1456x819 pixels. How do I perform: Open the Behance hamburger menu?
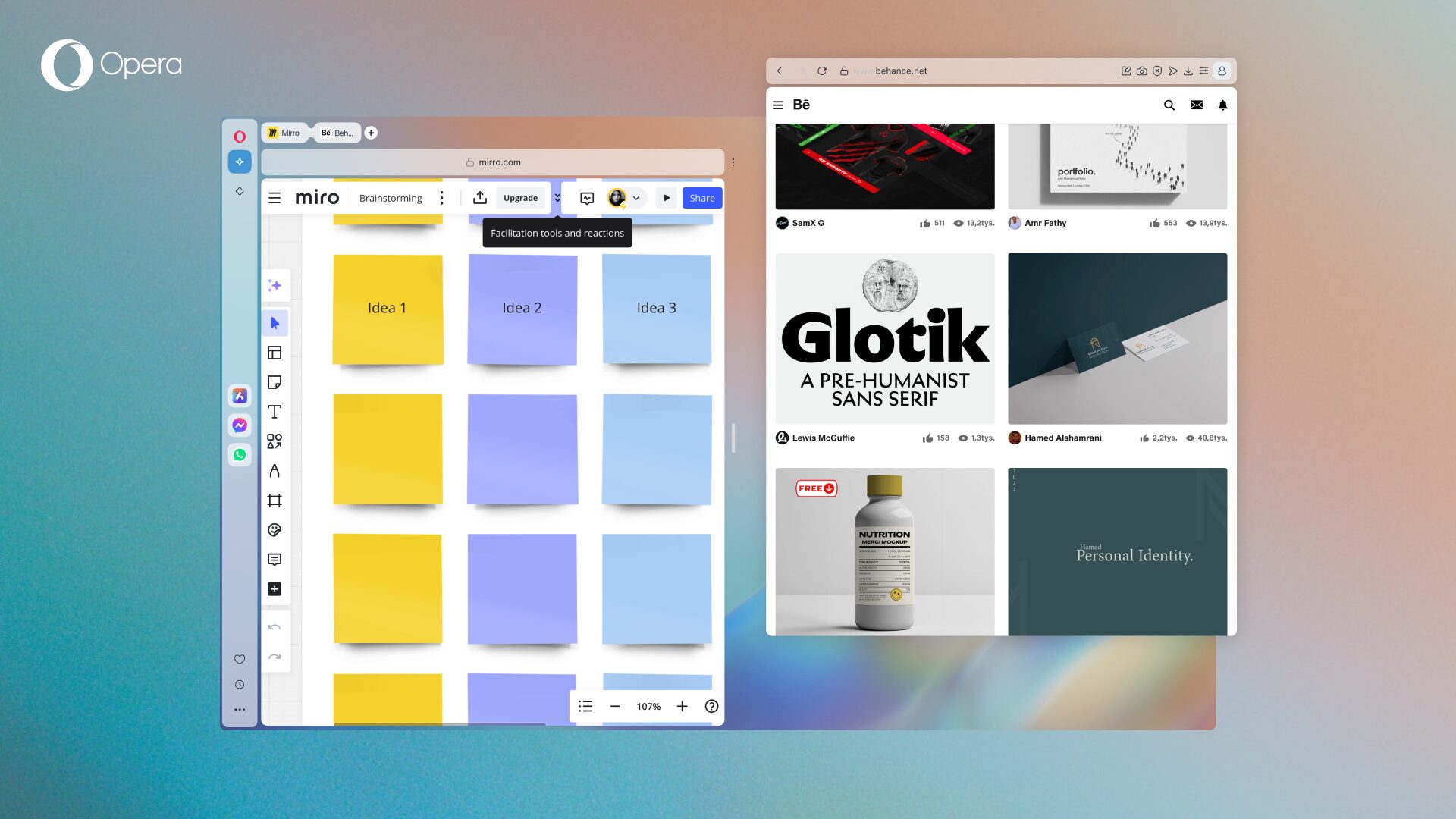point(777,105)
